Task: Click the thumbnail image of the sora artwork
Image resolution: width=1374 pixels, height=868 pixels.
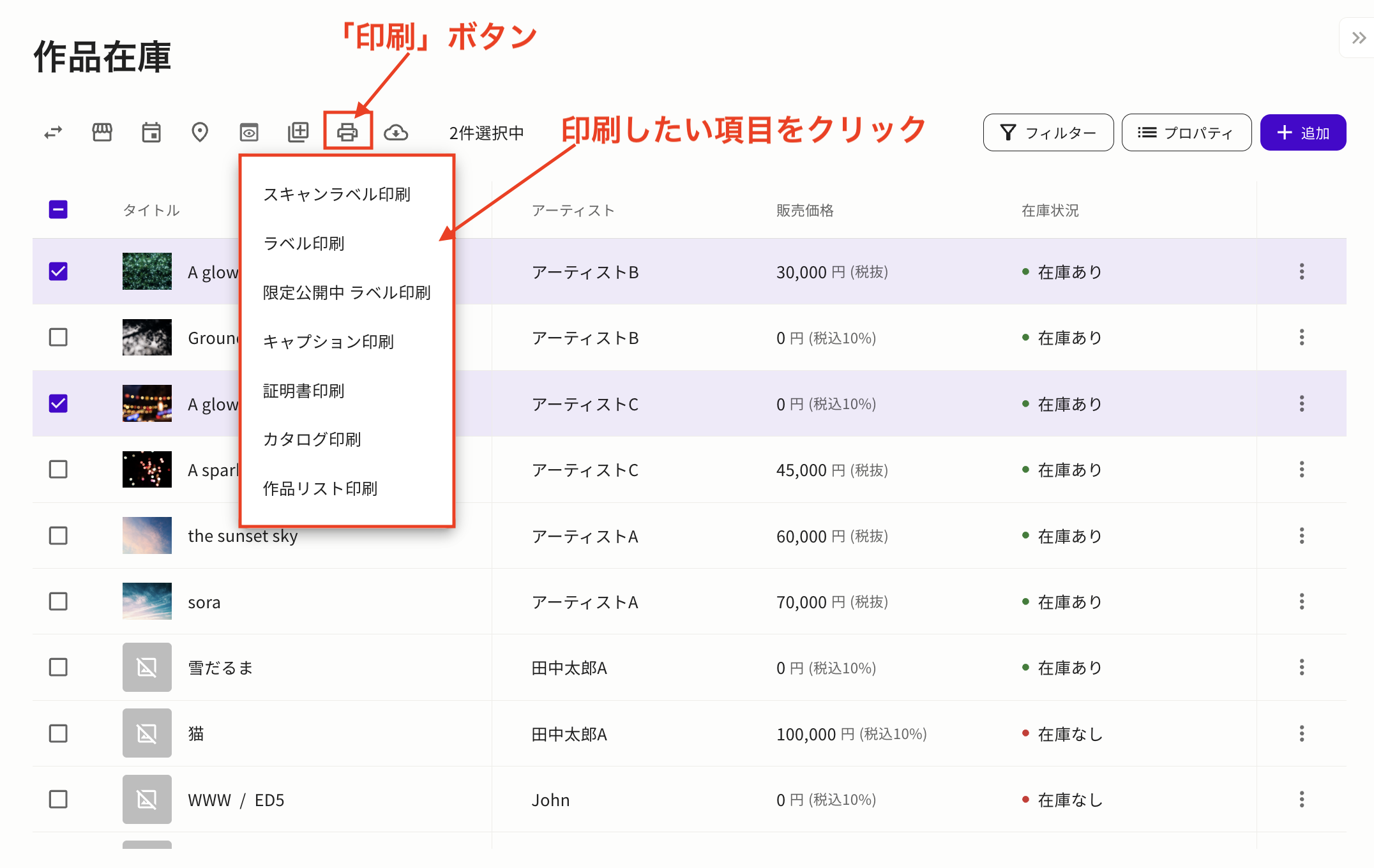Action: 146,601
